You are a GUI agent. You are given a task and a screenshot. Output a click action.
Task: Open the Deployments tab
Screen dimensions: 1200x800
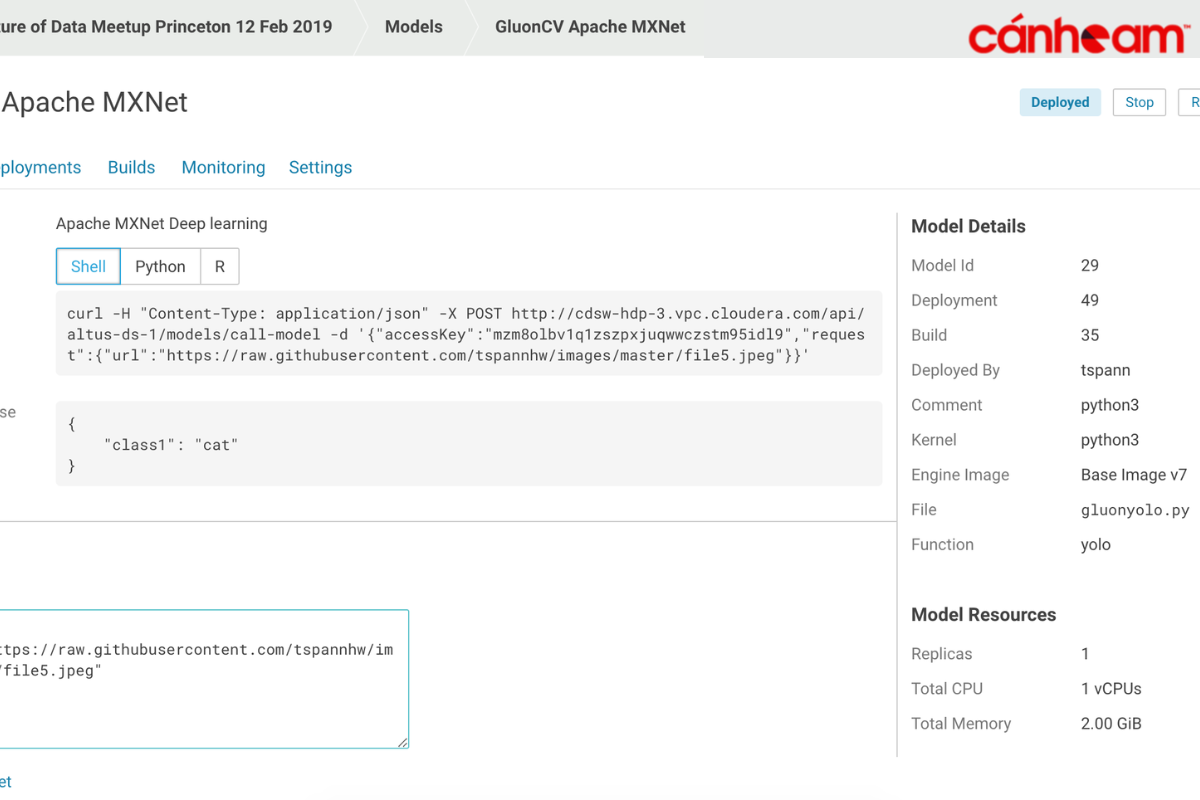tap(40, 167)
